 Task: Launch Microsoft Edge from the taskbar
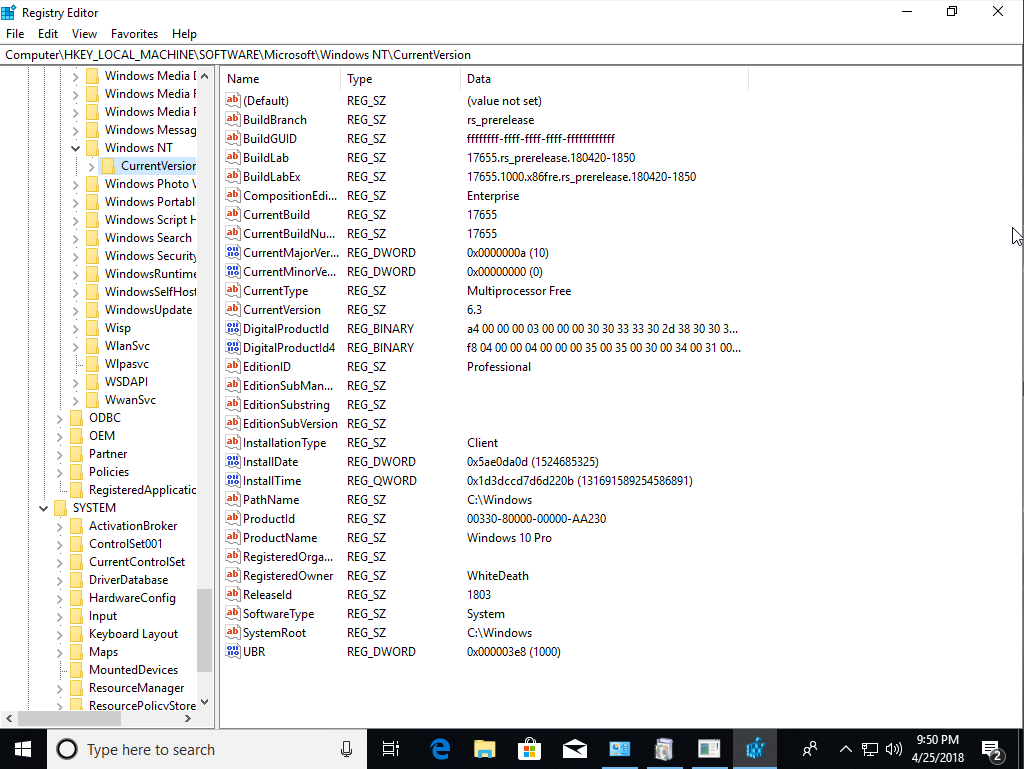click(441, 749)
